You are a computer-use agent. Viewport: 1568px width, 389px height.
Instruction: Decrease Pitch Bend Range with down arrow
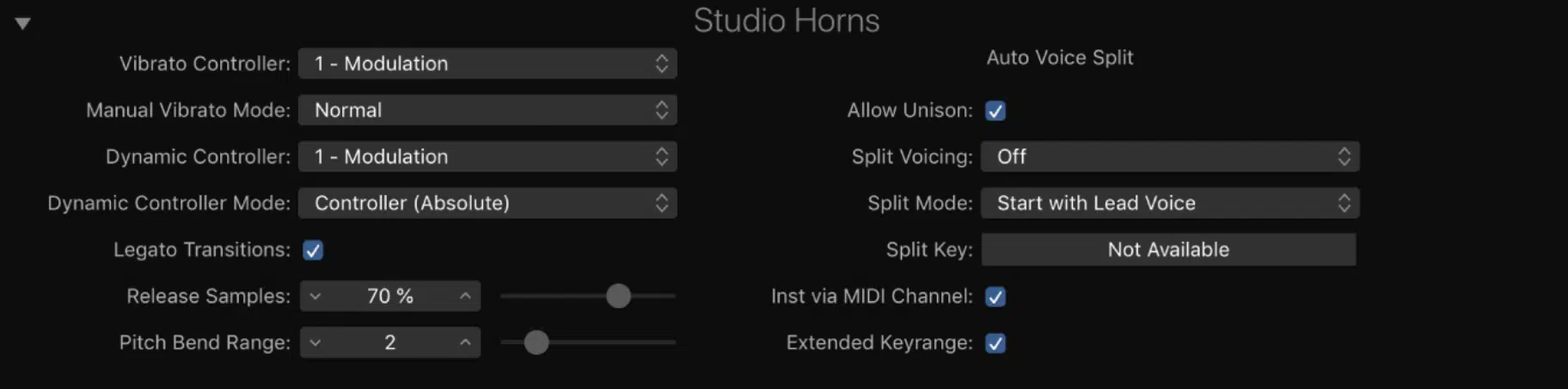[x=315, y=343]
